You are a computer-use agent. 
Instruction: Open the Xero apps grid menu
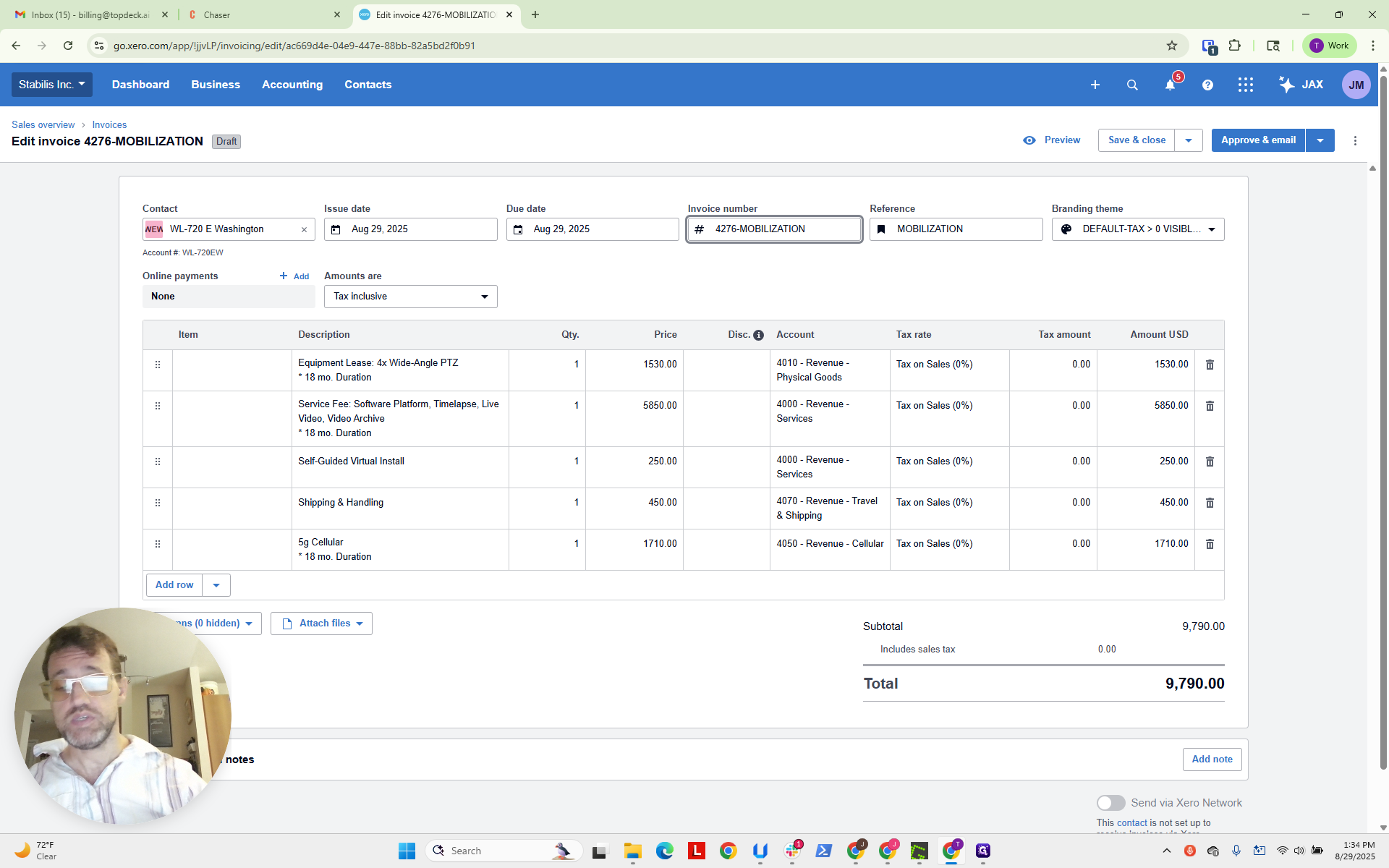click(1245, 85)
